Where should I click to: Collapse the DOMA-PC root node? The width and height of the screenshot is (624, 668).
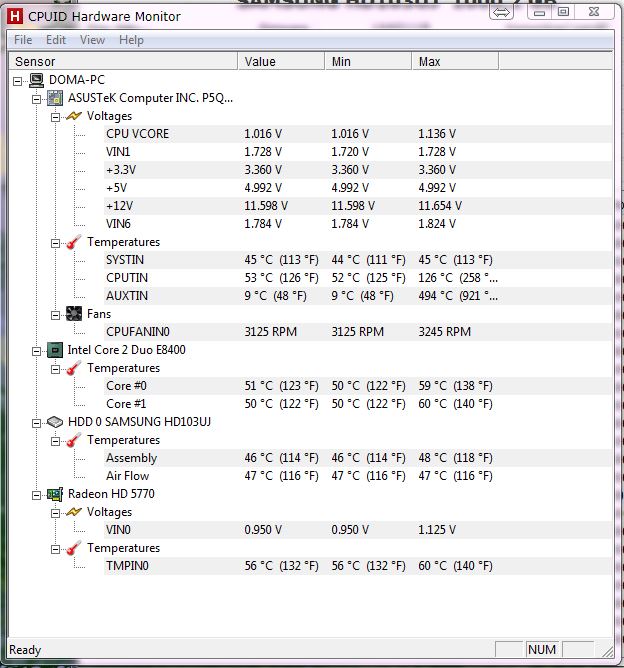tap(17, 81)
